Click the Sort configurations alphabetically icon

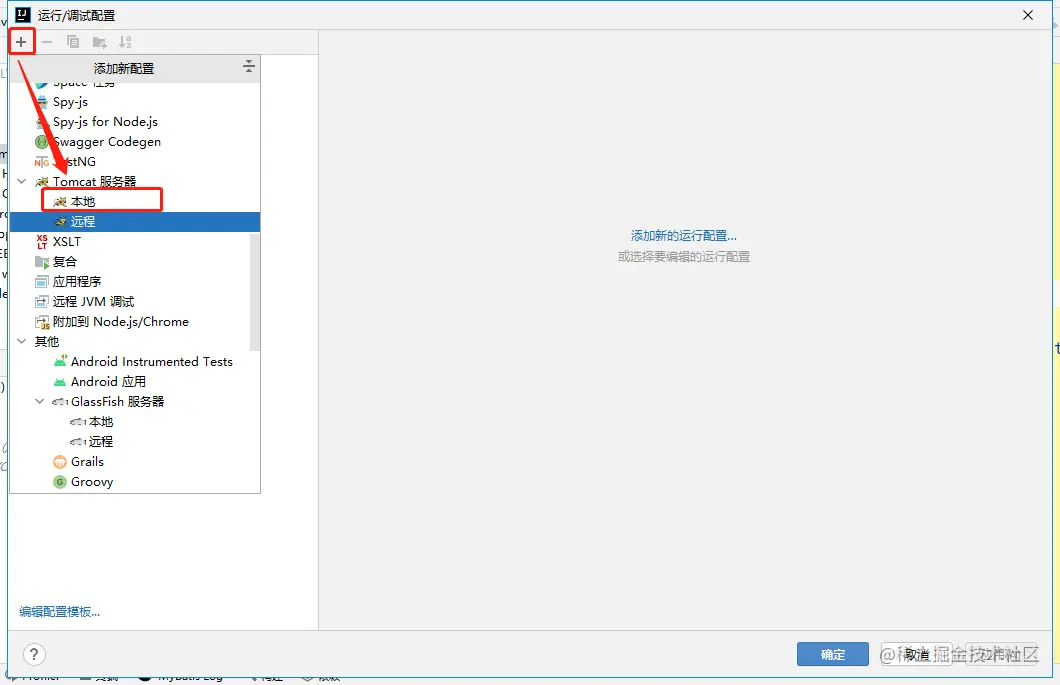tap(125, 42)
